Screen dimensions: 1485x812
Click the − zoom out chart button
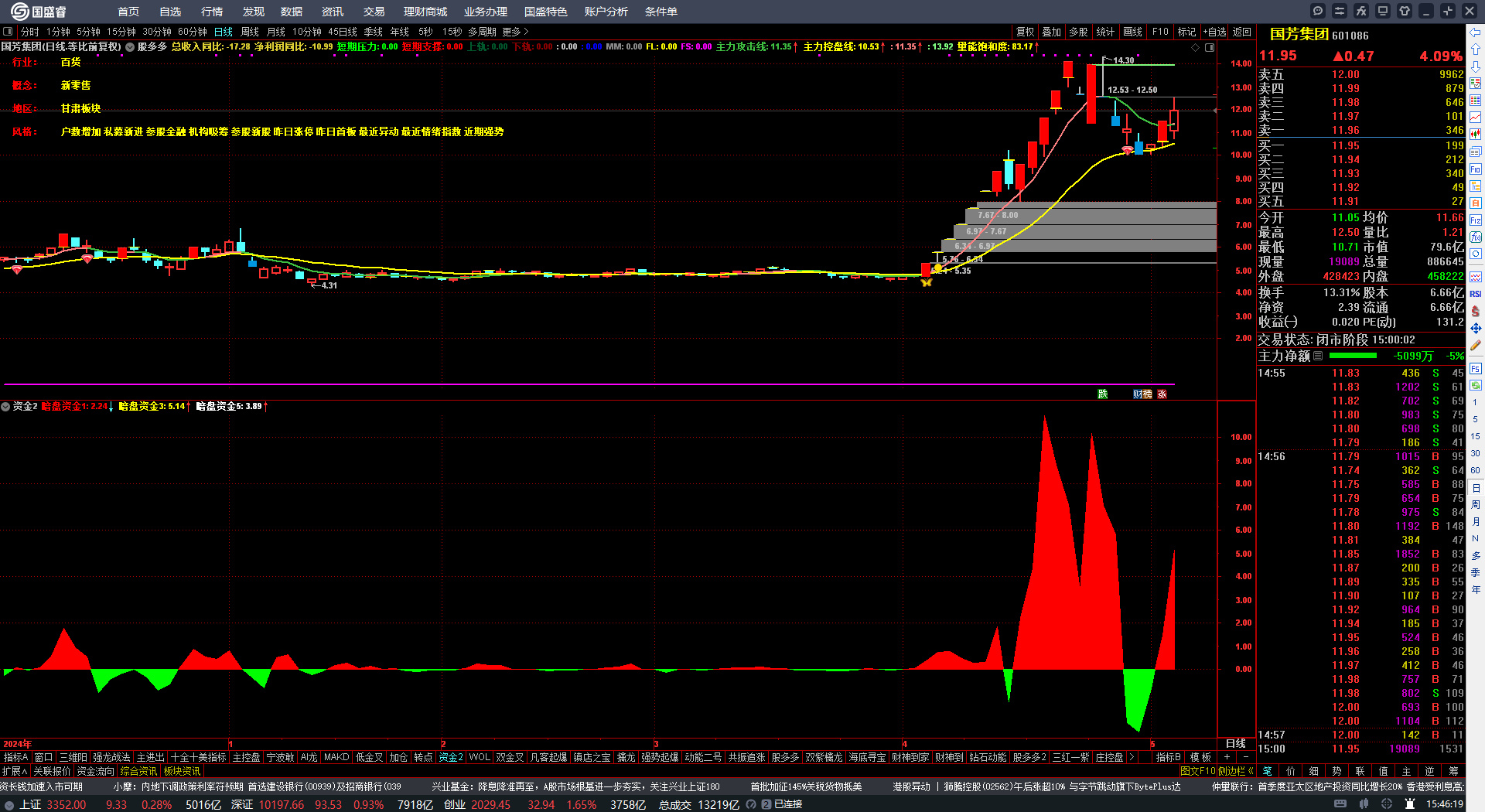[1246, 757]
